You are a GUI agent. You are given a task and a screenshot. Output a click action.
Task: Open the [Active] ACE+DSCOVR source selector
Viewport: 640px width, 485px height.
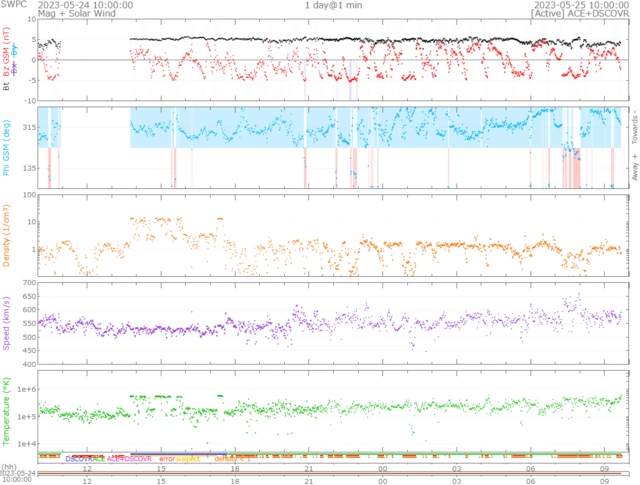click(576, 15)
